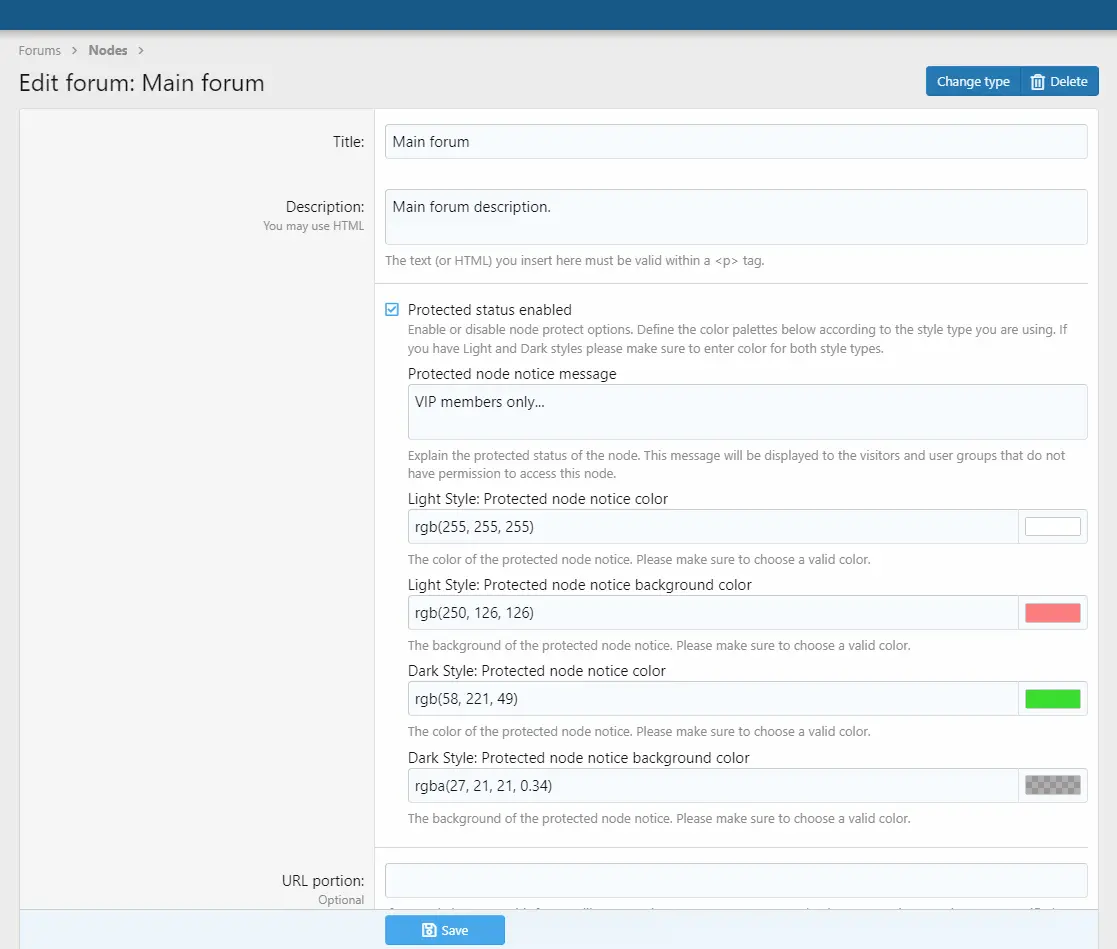Open white Light Style notice color swatch
Screen dimensions: 1117x949
click(x=1052, y=527)
